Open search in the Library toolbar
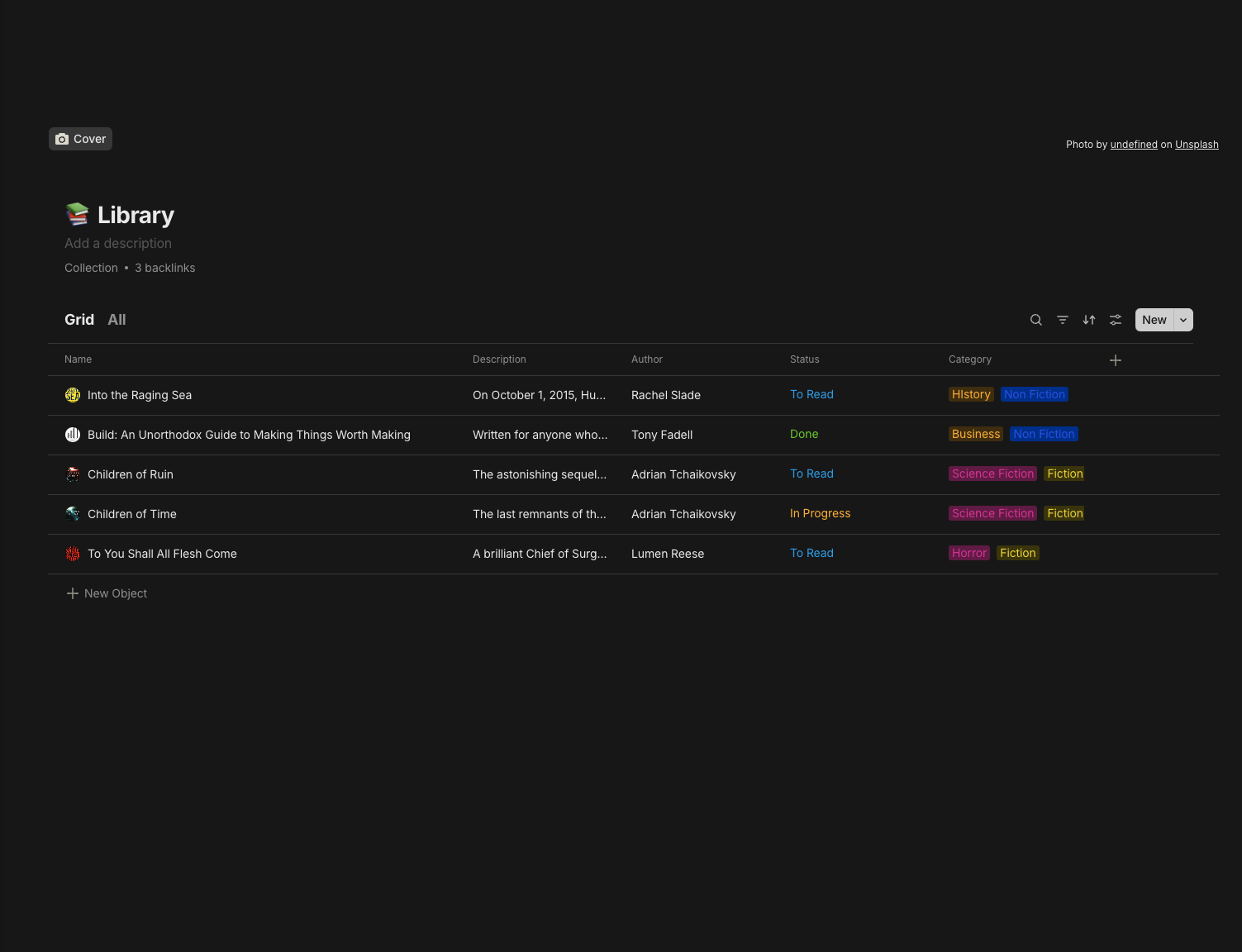The width and height of the screenshot is (1242, 952). click(1035, 320)
